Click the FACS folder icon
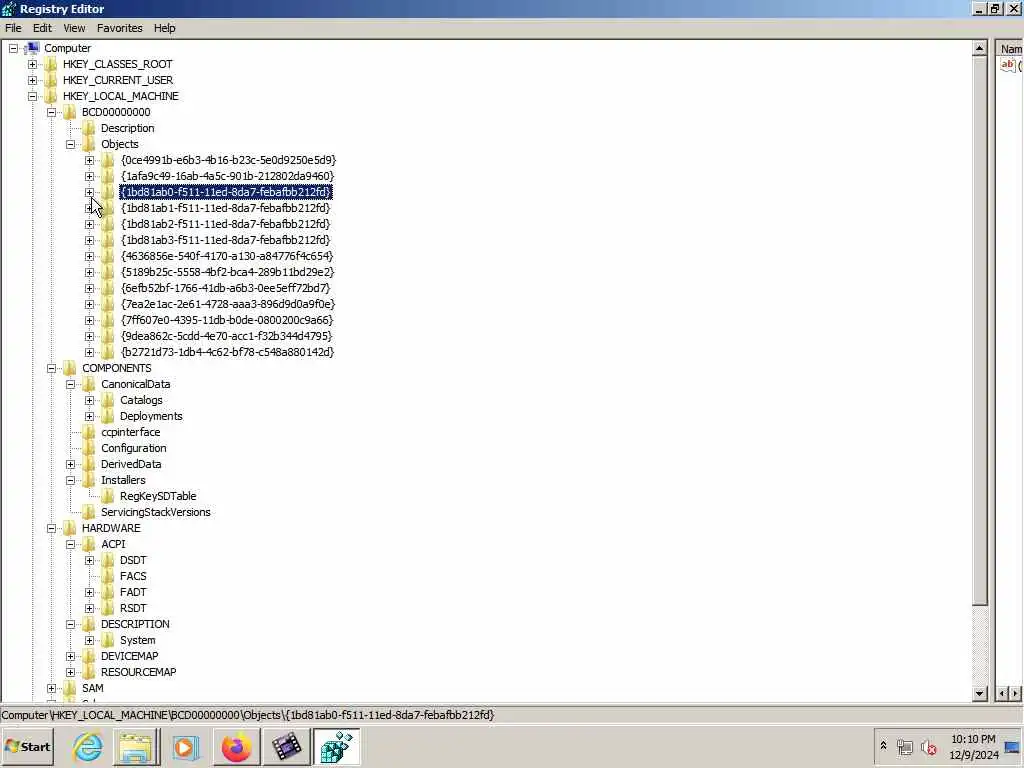The image size is (1024, 768). [x=107, y=576]
